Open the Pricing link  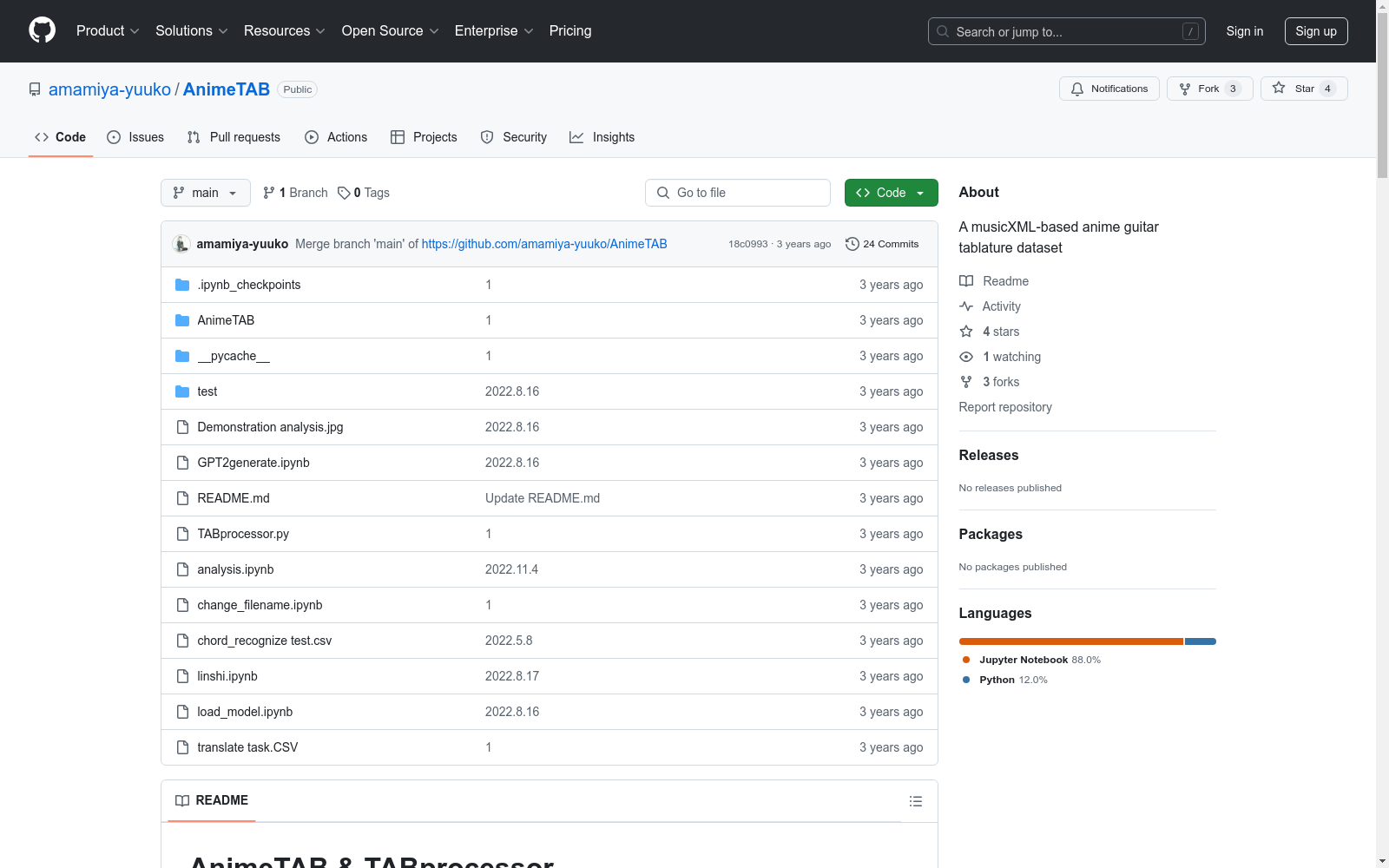570,30
